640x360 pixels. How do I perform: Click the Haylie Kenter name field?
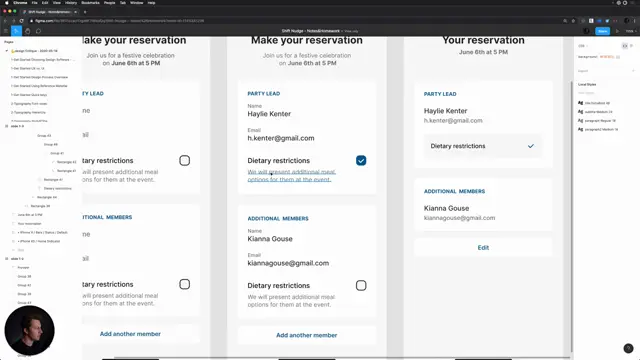tap(269, 114)
